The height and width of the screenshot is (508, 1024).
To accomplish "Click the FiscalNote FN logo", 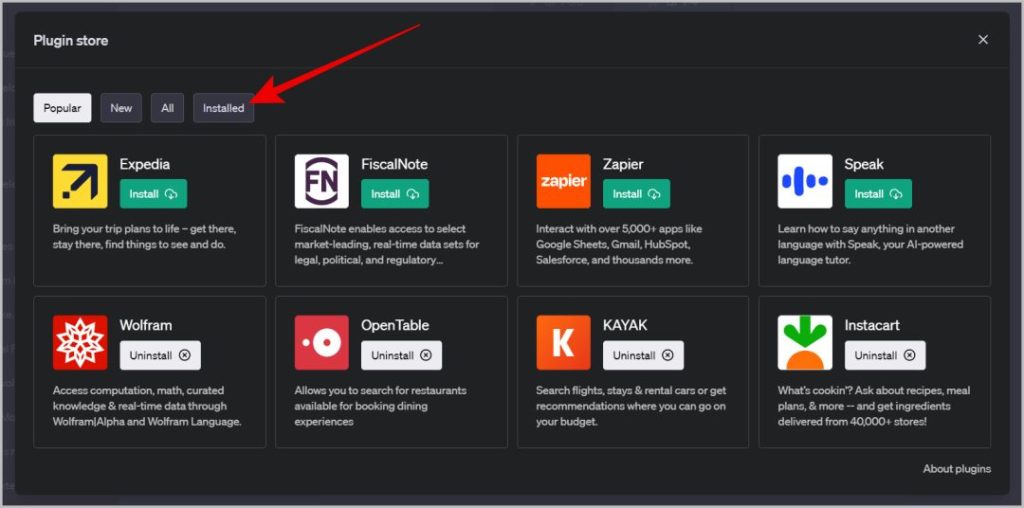I will tap(322, 182).
